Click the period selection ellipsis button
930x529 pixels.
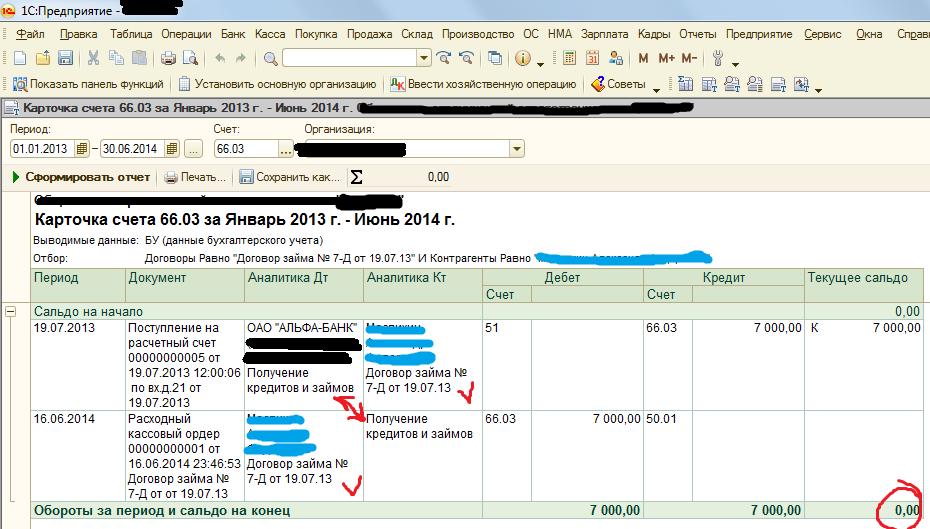click(x=194, y=149)
